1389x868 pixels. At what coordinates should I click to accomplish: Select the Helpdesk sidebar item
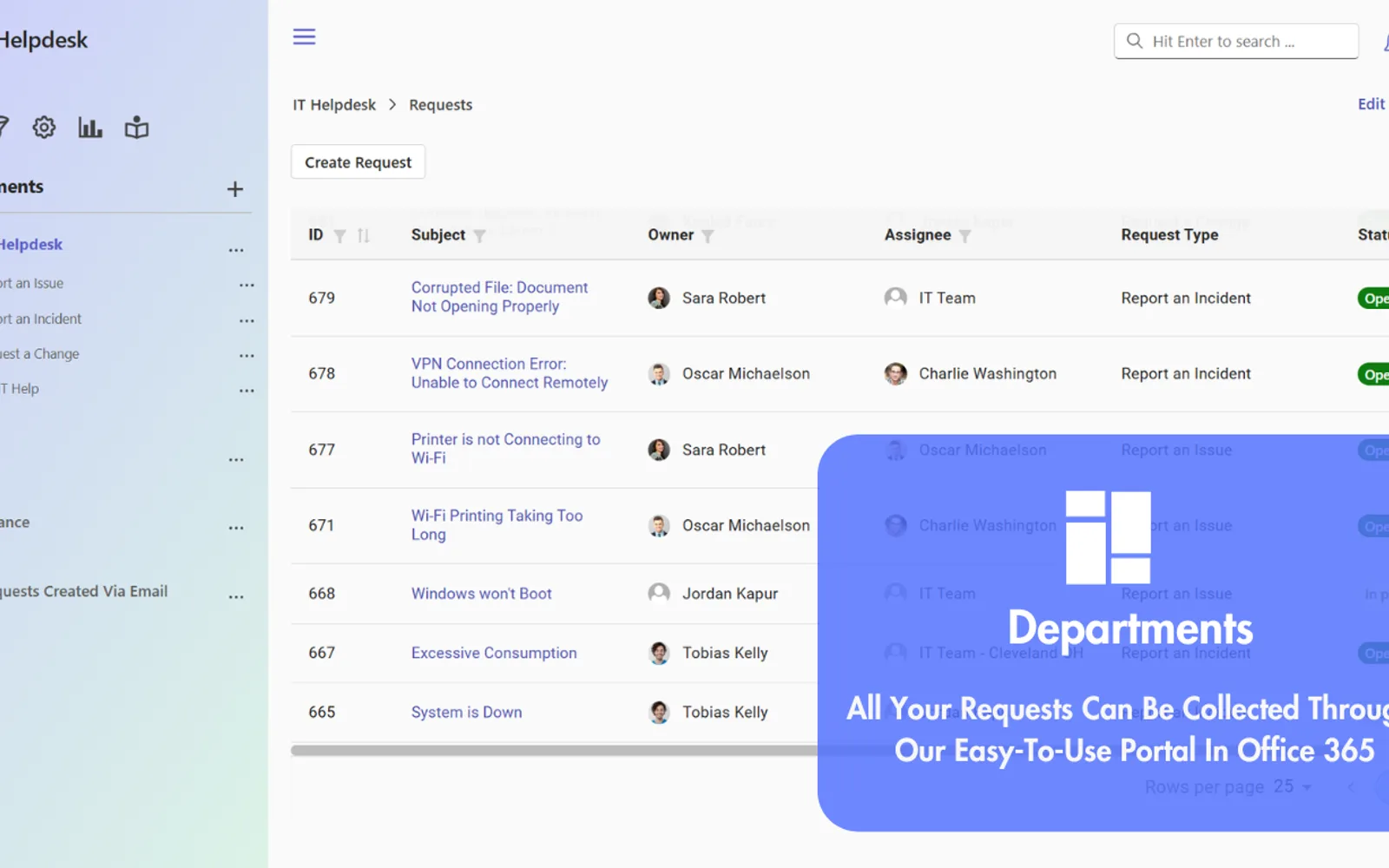click(x=31, y=245)
